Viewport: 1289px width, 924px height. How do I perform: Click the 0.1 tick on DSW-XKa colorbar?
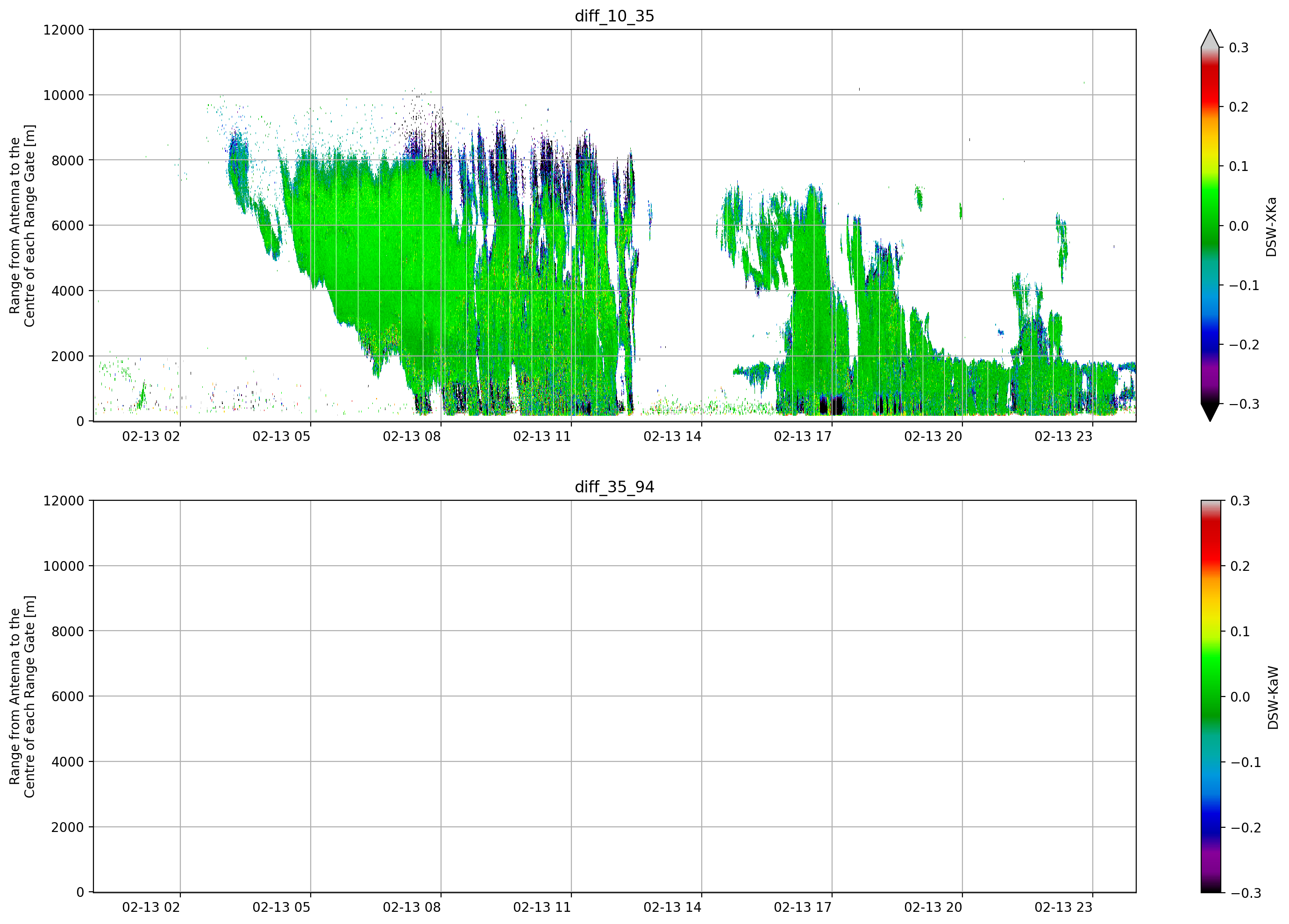(x=1239, y=166)
